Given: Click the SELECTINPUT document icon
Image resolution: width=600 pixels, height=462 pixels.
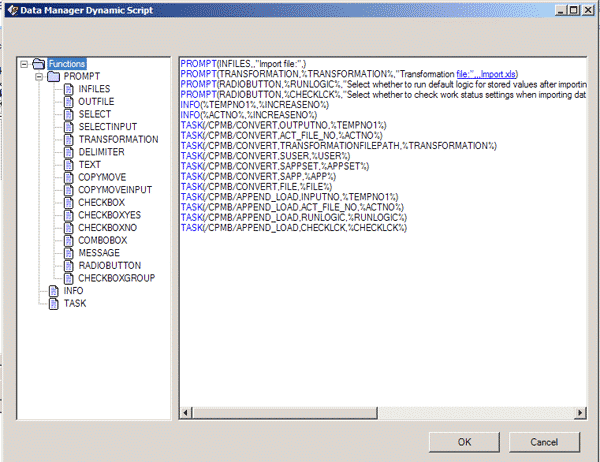Looking at the screenshot, I should (69, 127).
